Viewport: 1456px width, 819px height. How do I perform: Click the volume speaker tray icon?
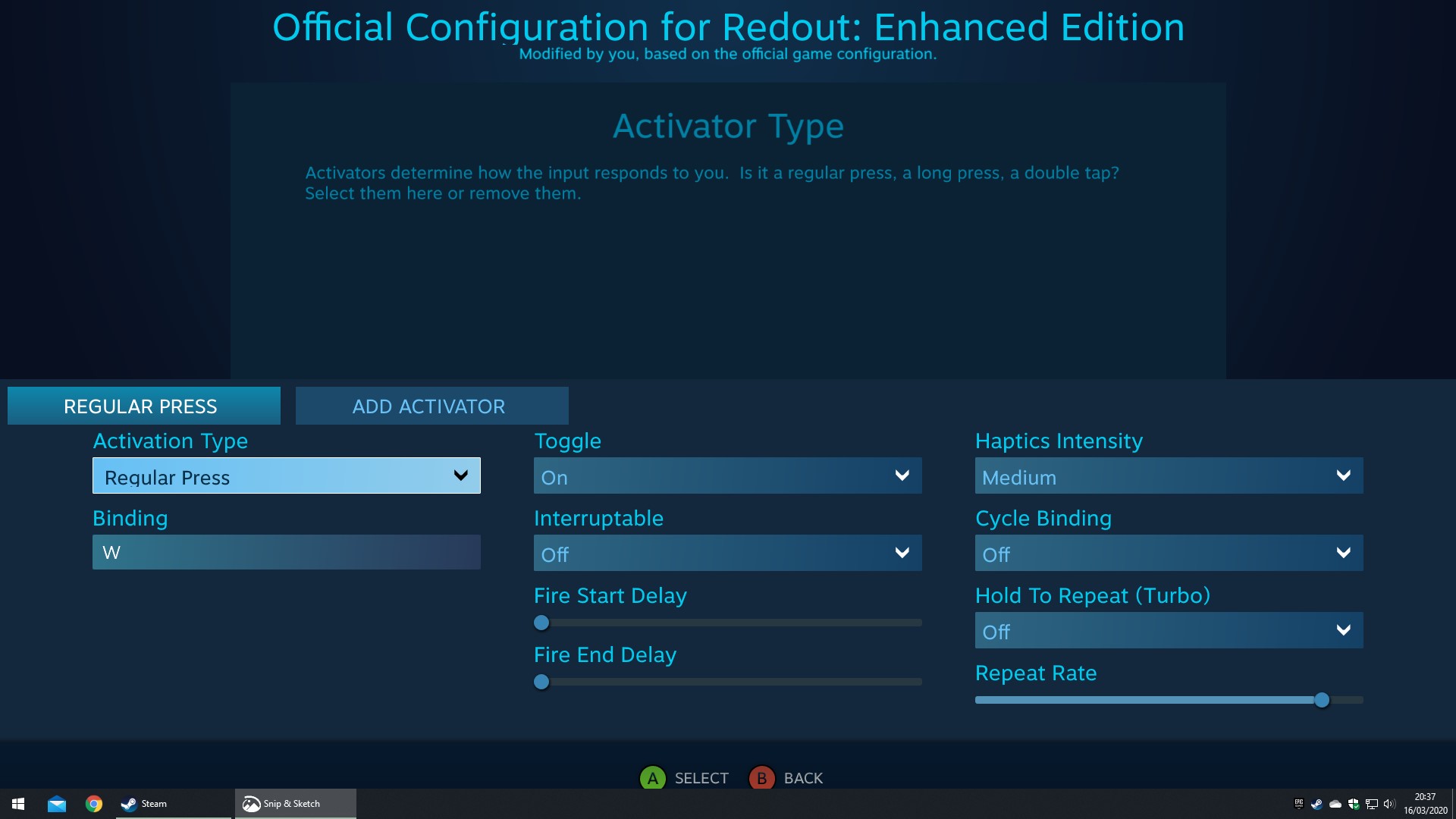click(1389, 804)
